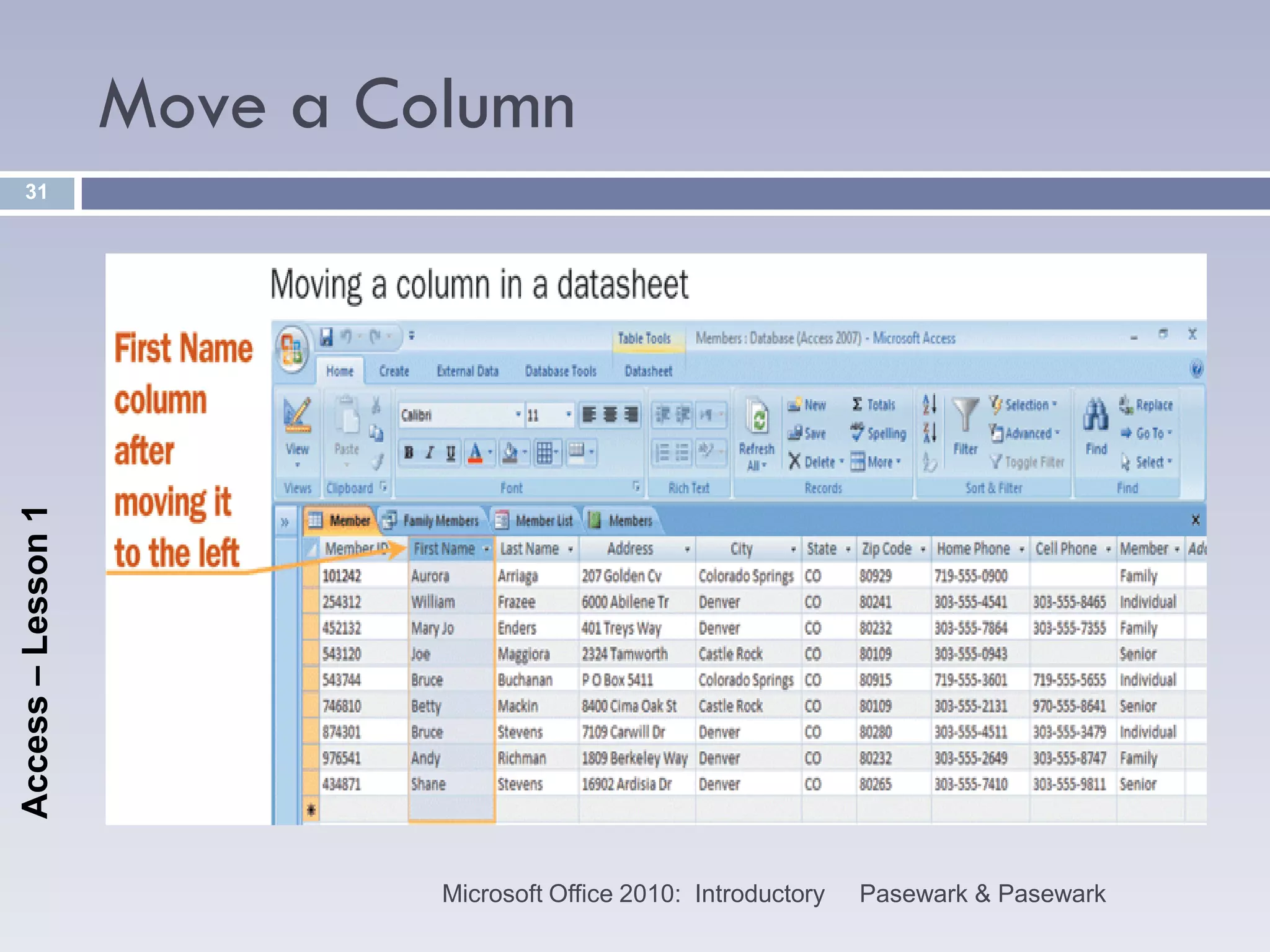Open the More dropdown in Records group
1270x952 pixels.
(x=876, y=462)
